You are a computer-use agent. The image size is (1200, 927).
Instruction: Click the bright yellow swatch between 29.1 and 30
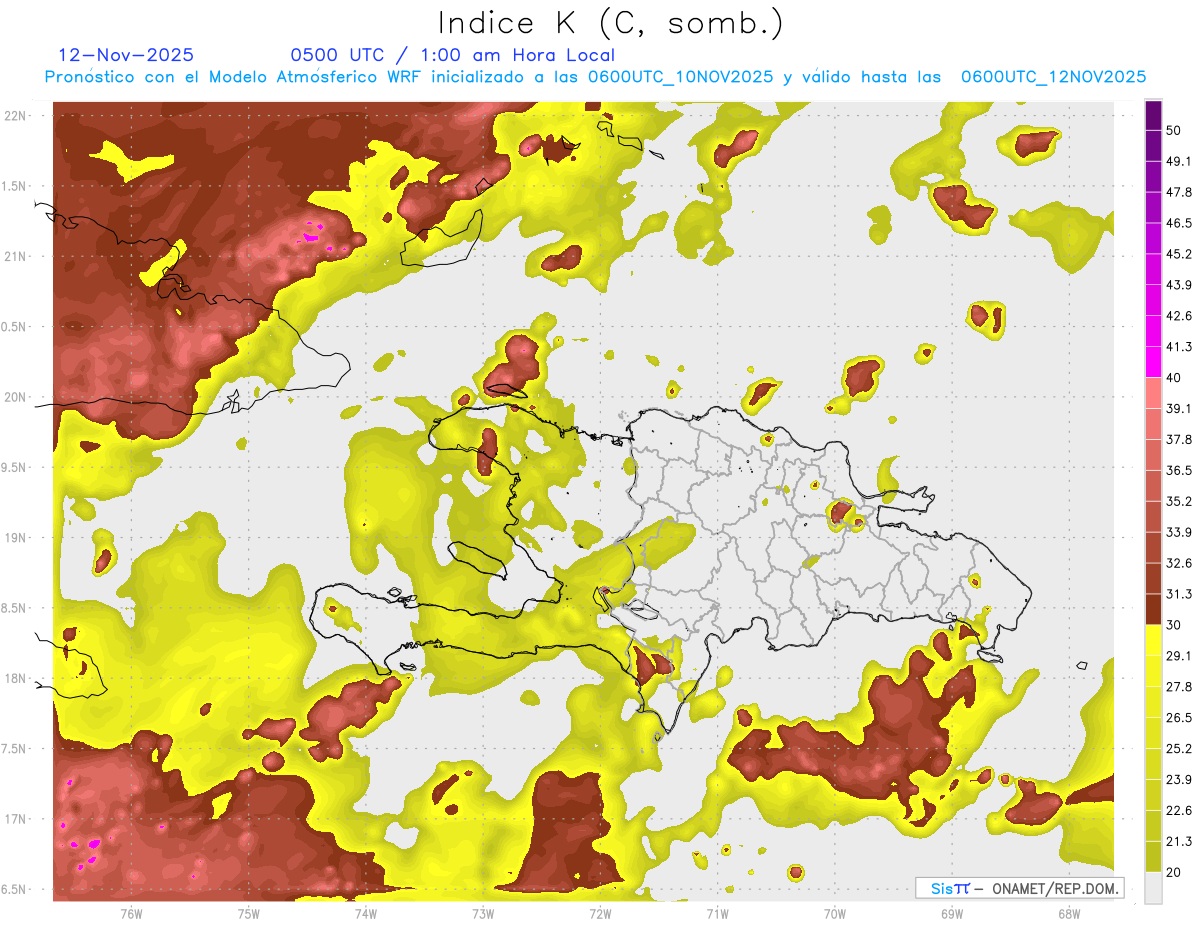pyautogui.click(x=1153, y=640)
